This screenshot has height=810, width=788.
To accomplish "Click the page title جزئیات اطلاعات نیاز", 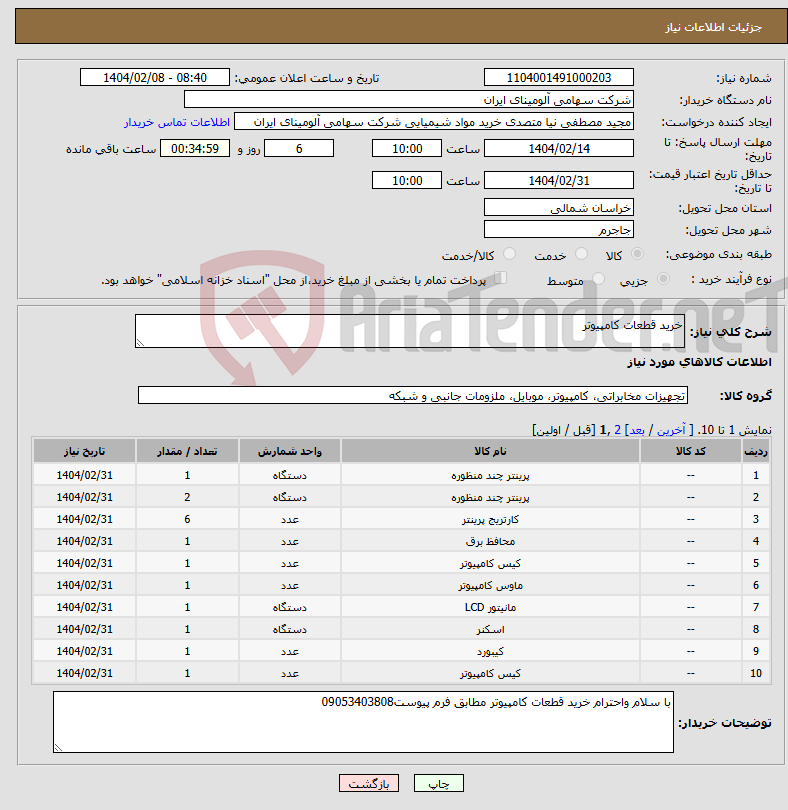I will 713,27.
